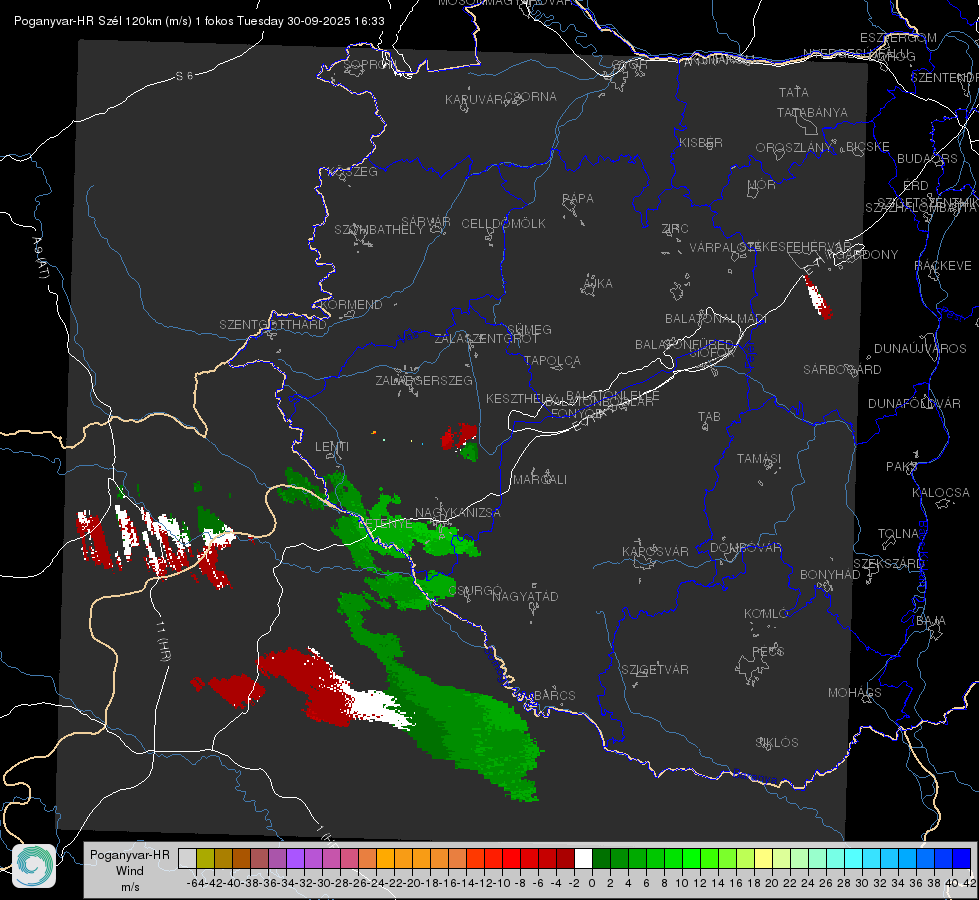Image resolution: width=979 pixels, height=900 pixels.
Task: Click the SZIGETVAR label
Action: (x=655, y=670)
